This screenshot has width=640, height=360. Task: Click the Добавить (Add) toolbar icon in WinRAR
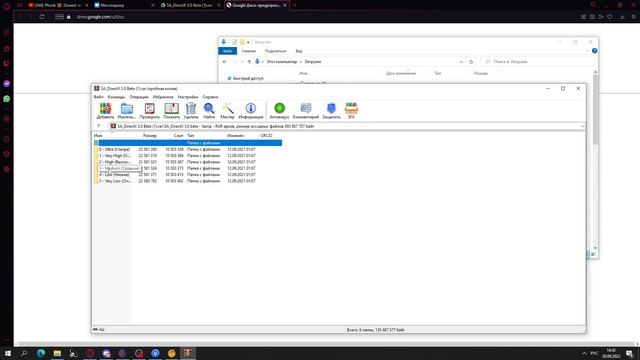click(x=105, y=111)
